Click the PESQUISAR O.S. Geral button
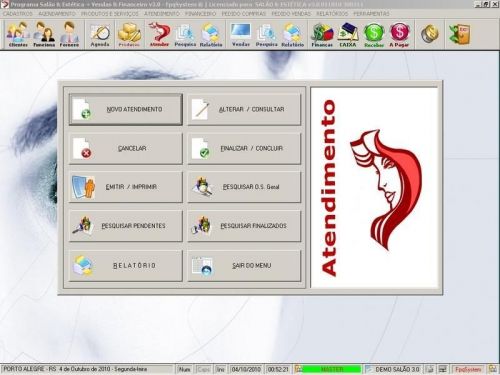Screen dimensions: 500x375 pos(244,187)
